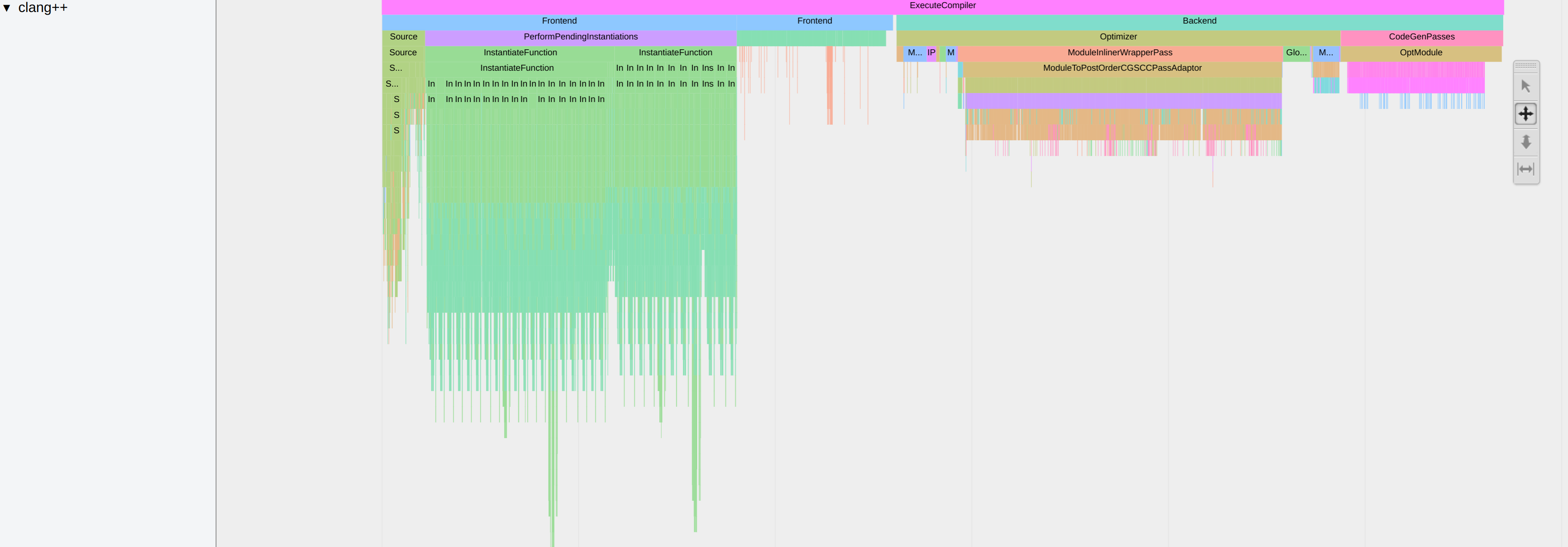Collapse the clang++ process row

point(7,8)
